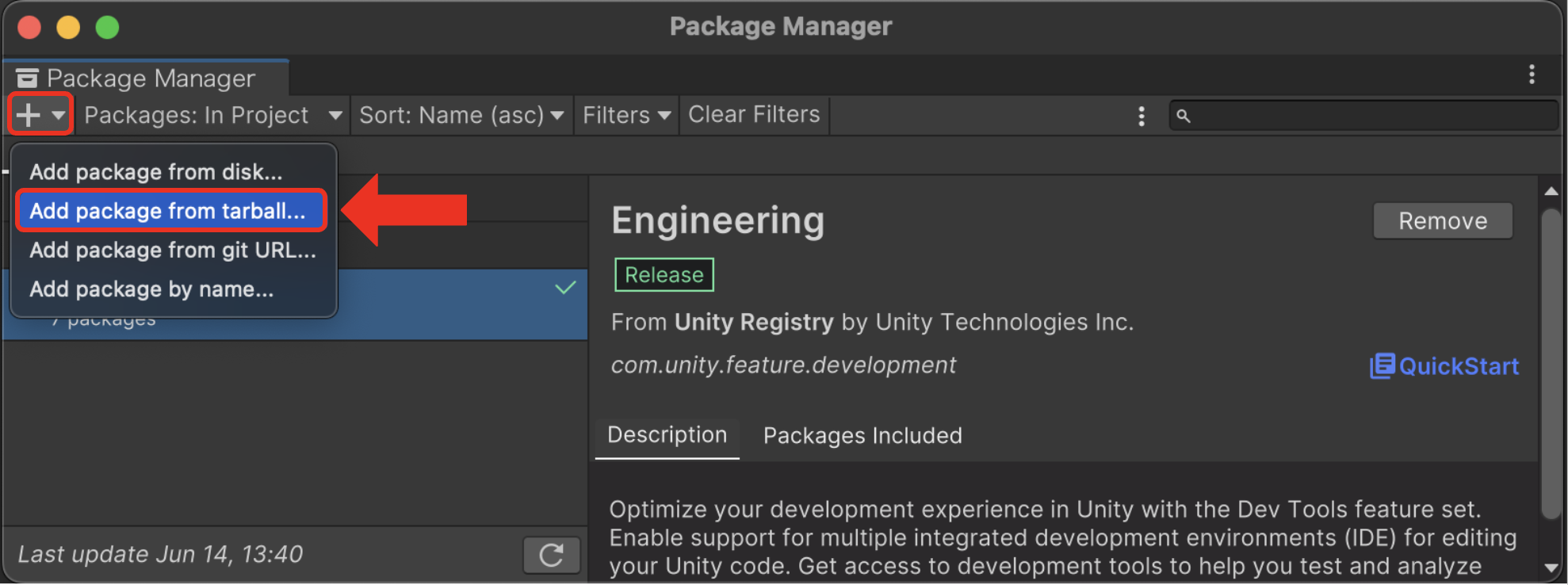Open the QuickStart link

point(1444,366)
